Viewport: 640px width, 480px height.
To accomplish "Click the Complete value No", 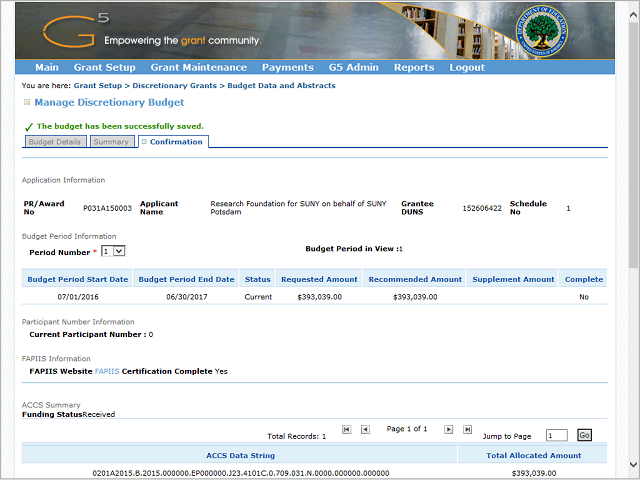I will (x=584, y=297).
